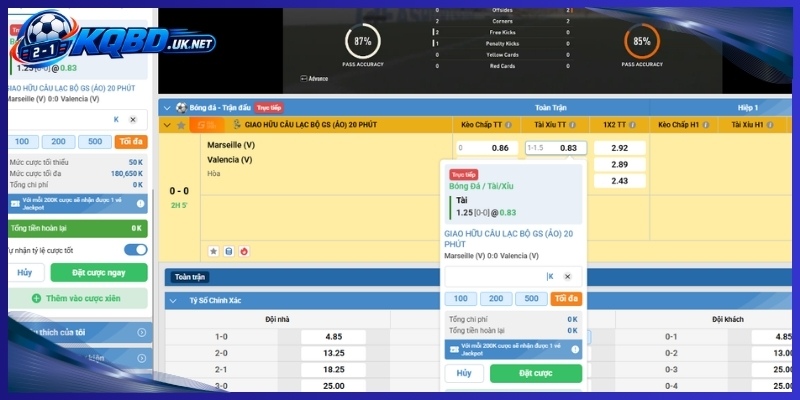This screenshot has width=800, height=400.
Task: Click the Toàn Trận column group header
Action: (x=551, y=108)
